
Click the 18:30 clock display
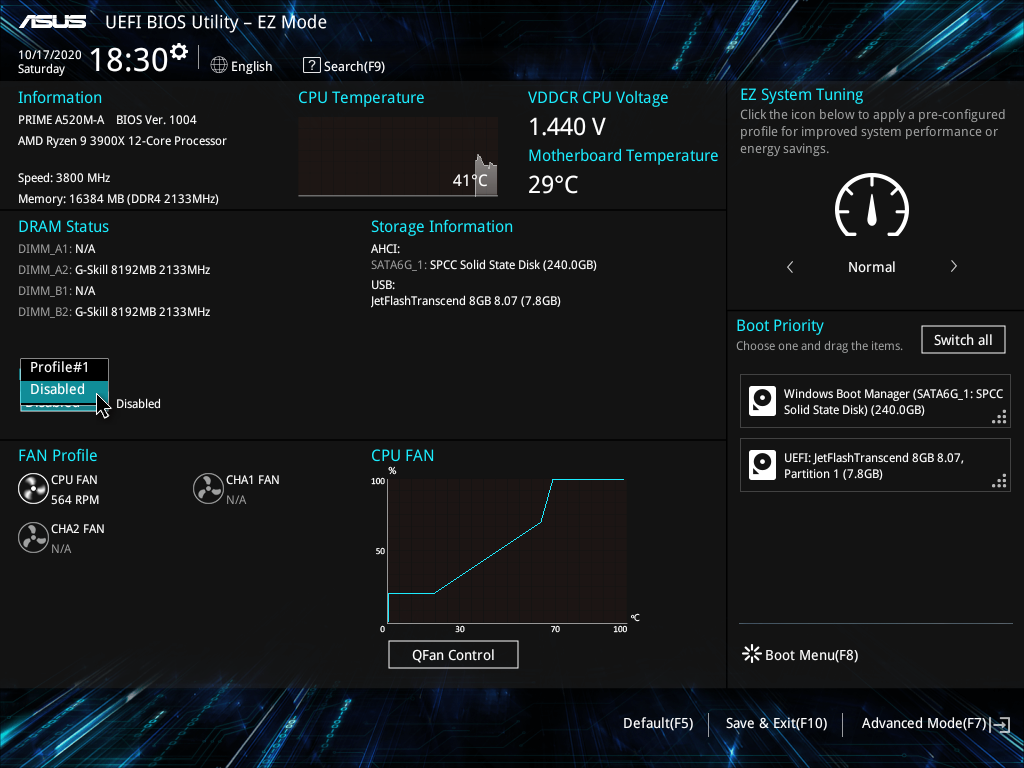[129, 59]
